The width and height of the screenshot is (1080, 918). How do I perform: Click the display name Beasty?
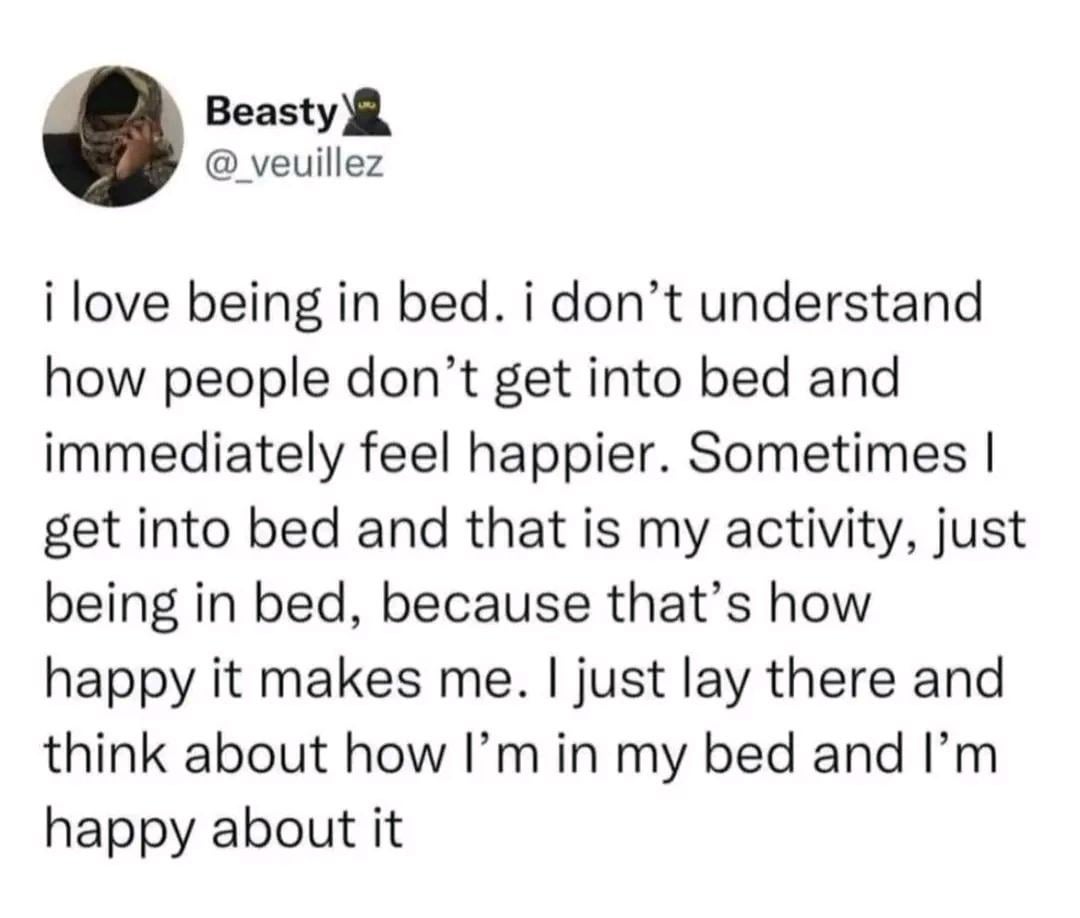click(269, 112)
